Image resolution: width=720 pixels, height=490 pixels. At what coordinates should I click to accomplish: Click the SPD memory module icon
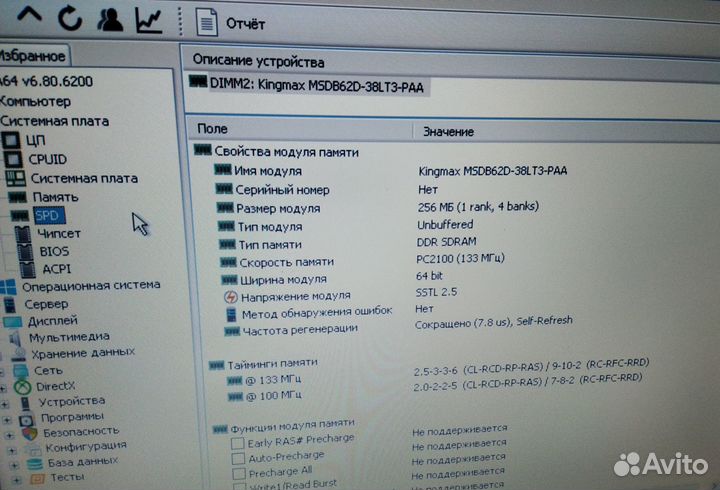tap(20, 216)
